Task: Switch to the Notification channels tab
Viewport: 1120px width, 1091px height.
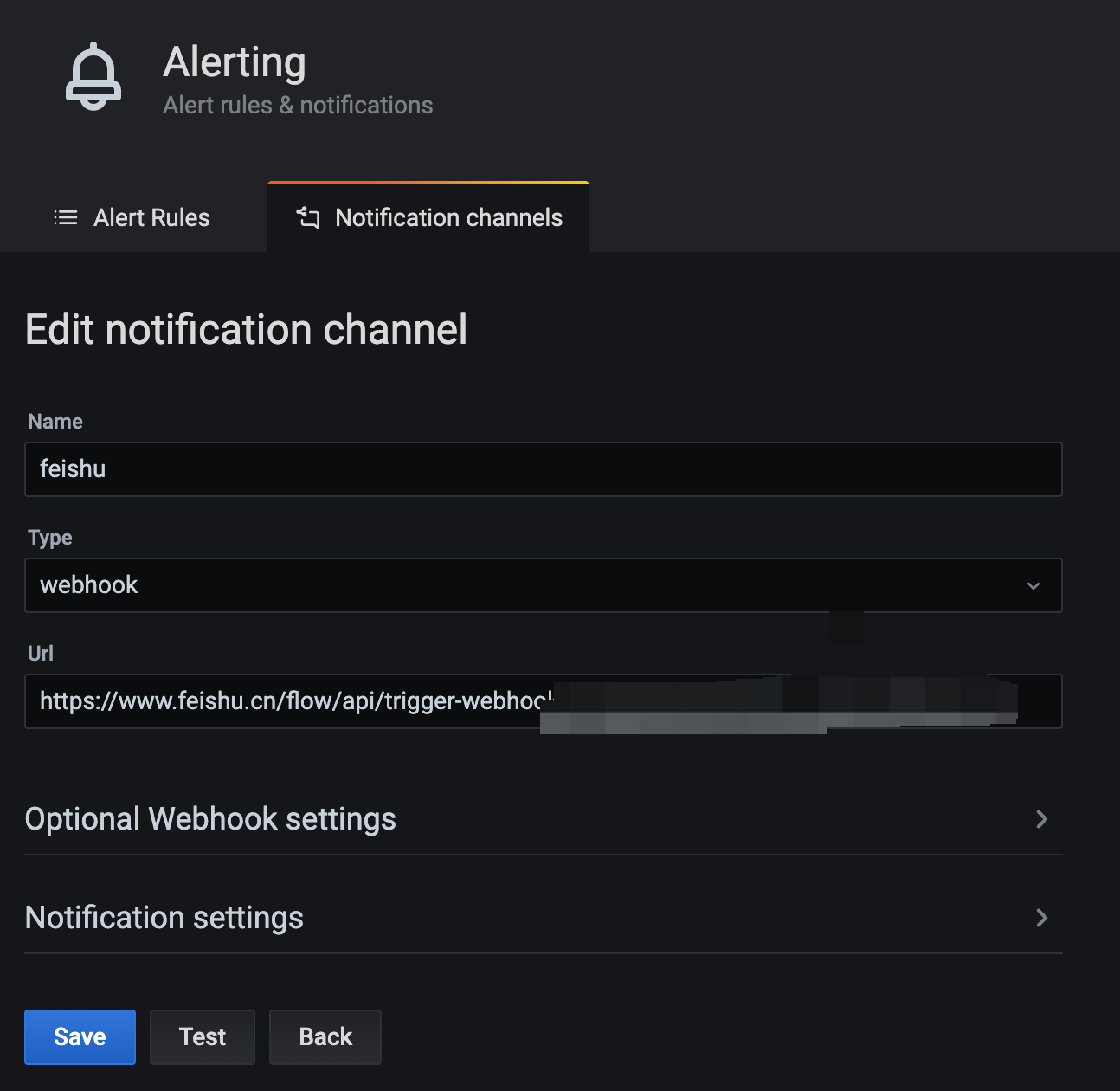Action: pos(448,217)
